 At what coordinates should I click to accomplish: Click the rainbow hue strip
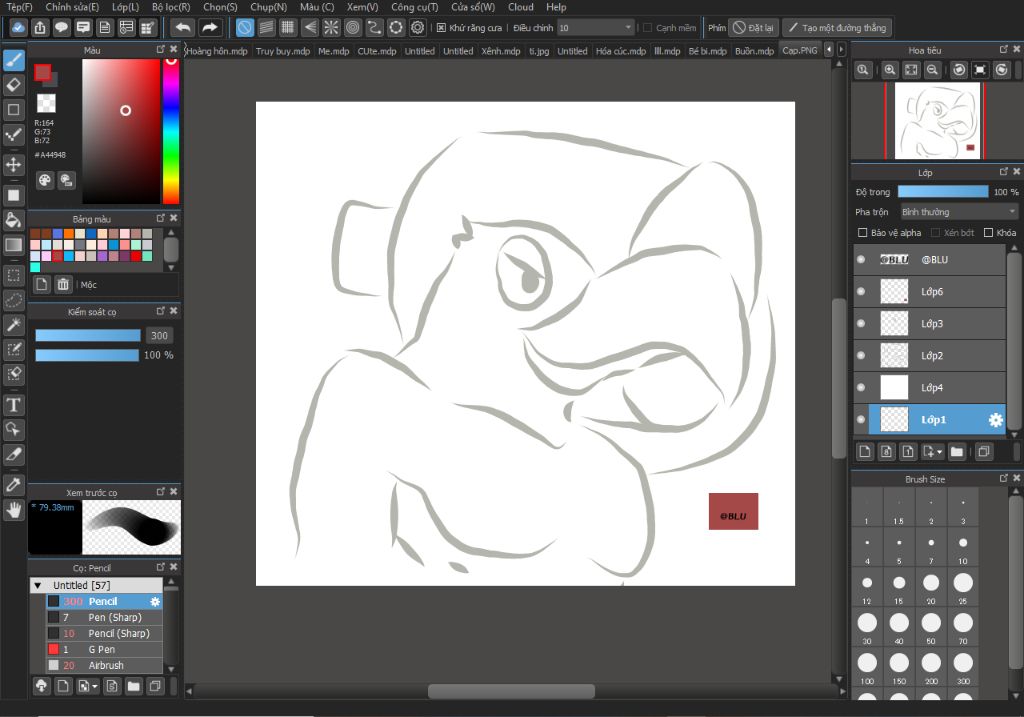coord(171,131)
